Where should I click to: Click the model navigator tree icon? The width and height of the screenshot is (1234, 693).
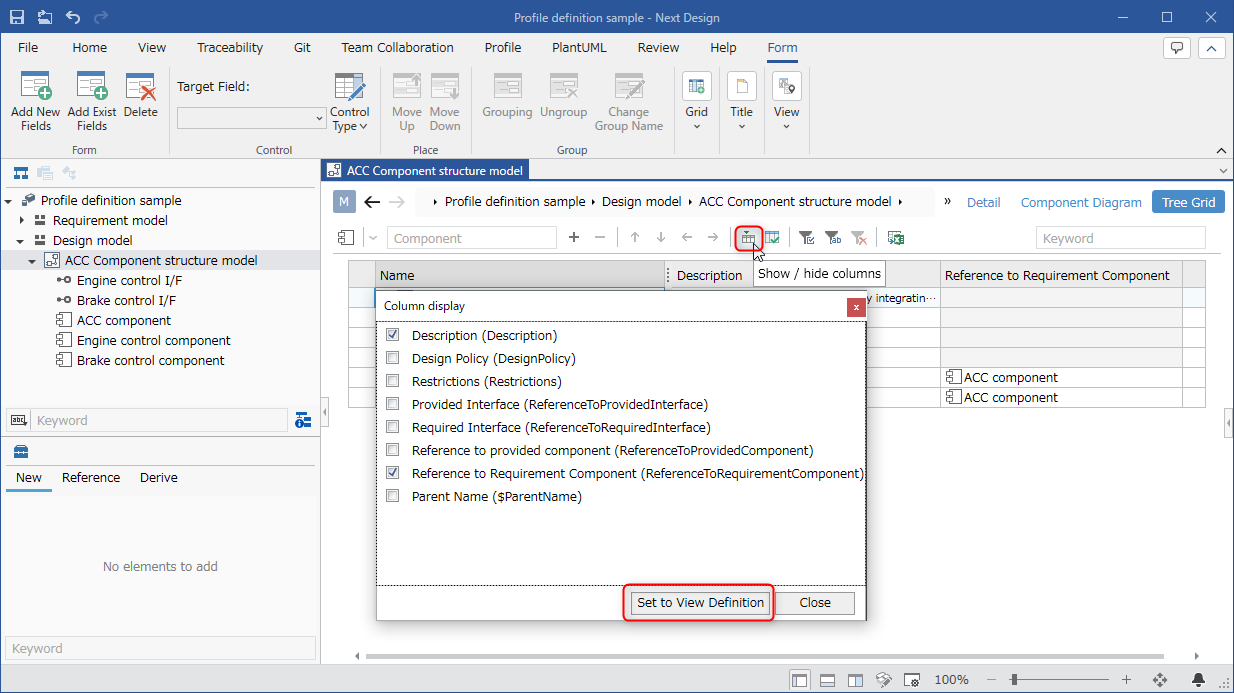pos(21,173)
